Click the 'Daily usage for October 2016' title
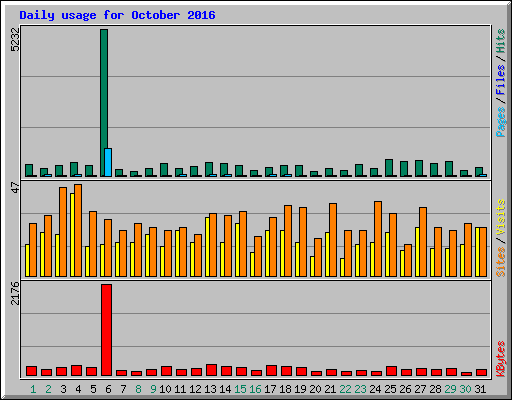Viewport: 512px width, 400px height. point(117,15)
